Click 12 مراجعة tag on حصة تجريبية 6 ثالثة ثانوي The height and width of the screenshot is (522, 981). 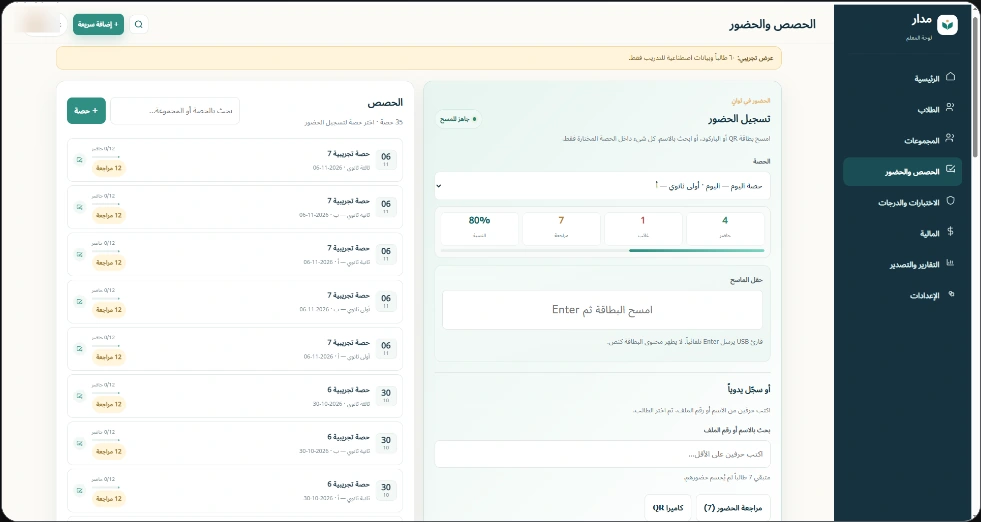coord(109,404)
